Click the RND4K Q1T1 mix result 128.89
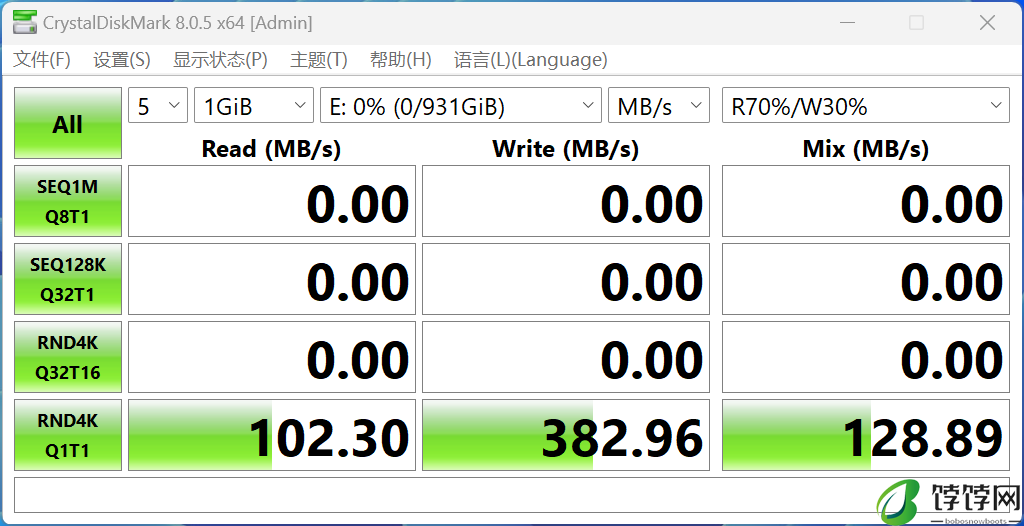This screenshot has width=1024, height=526. 866,435
